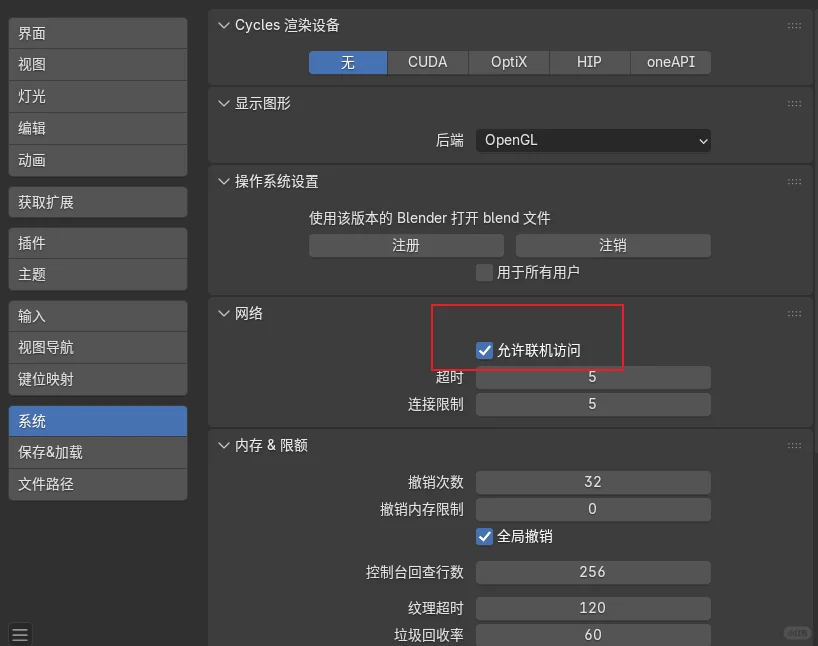Collapse the Cycles 渲染设备 section
Viewport: 818px width, 646px height.
click(x=222, y=27)
